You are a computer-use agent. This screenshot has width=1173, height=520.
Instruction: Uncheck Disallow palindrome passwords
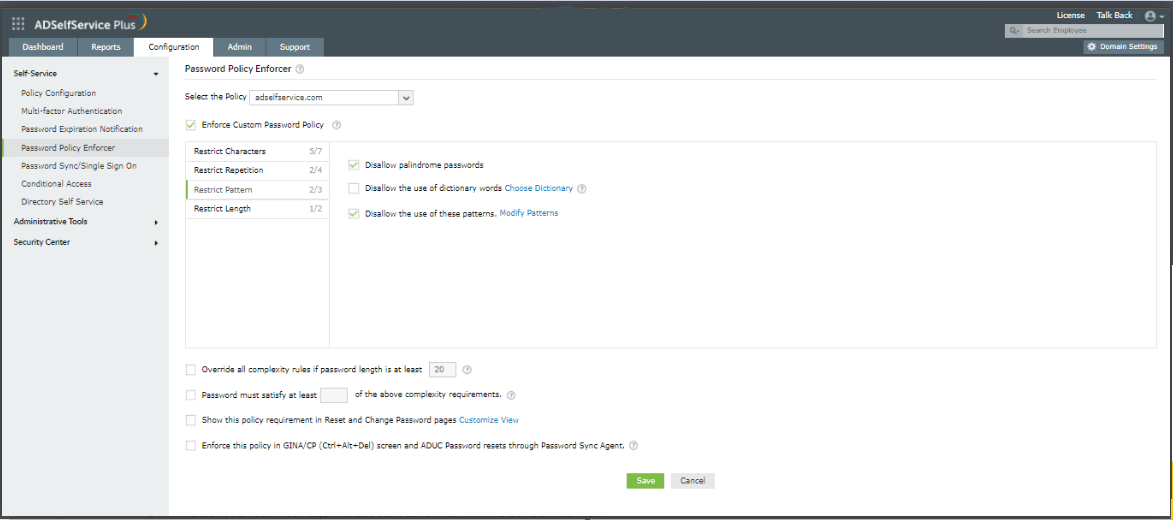tap(354, 165)
